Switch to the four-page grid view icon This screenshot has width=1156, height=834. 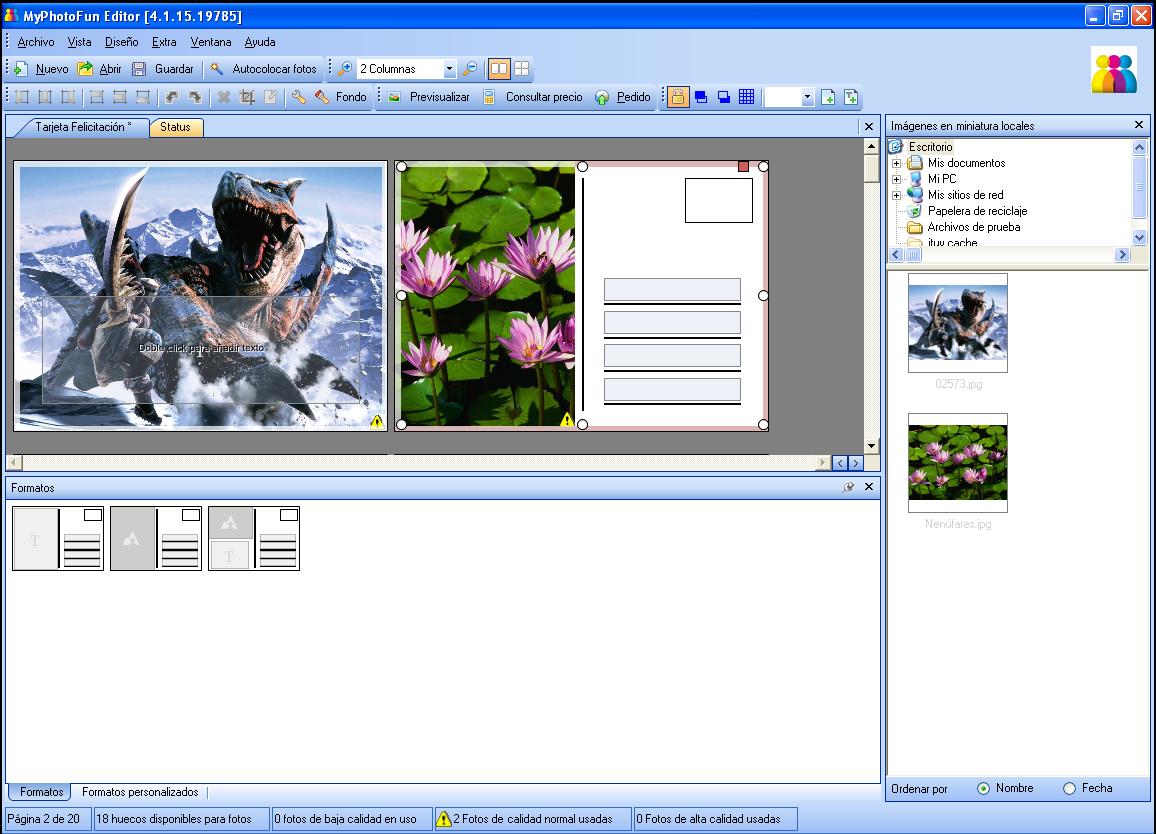[x=522, y=69]
